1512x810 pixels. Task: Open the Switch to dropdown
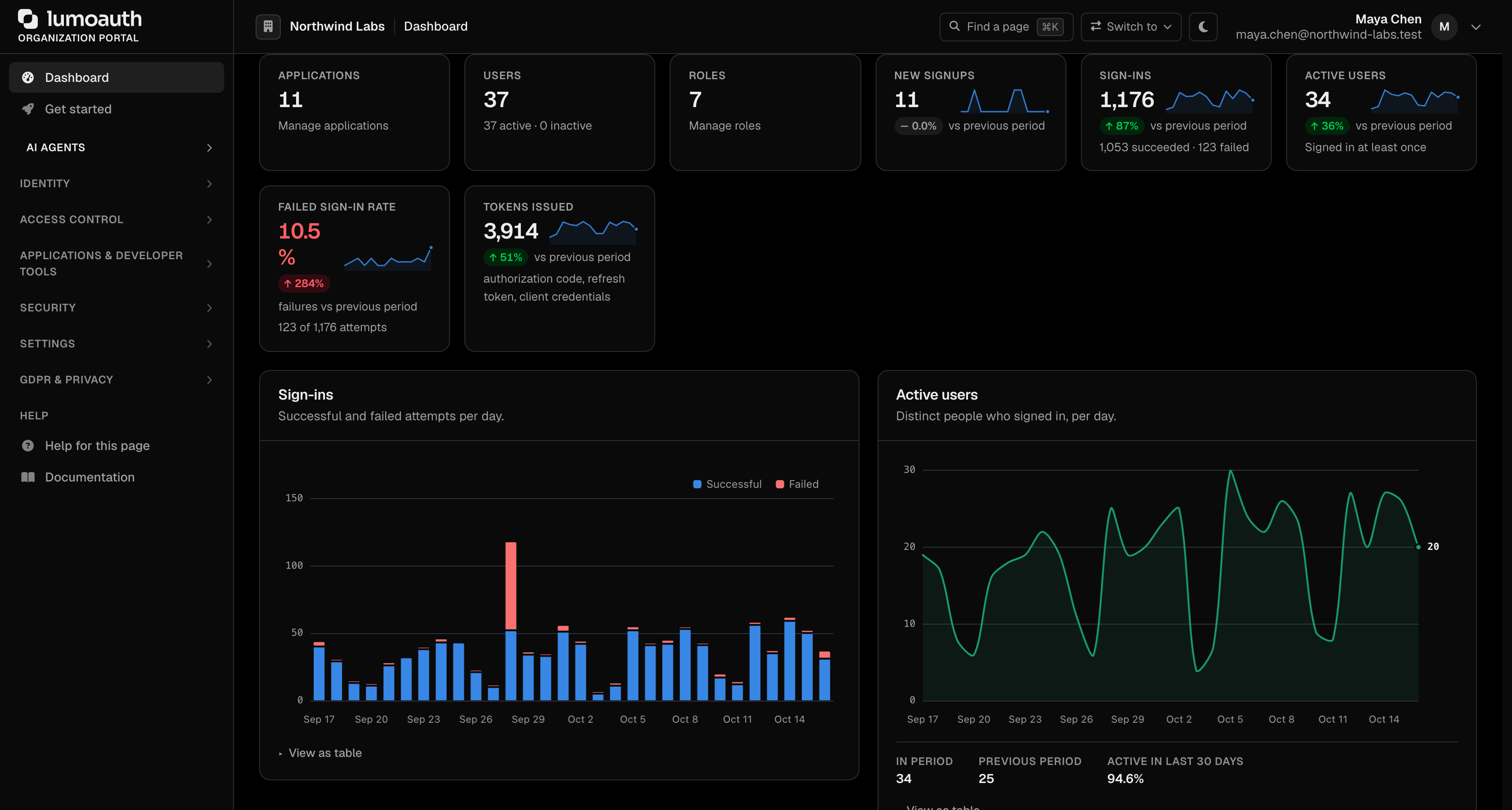click(1130, 27)
